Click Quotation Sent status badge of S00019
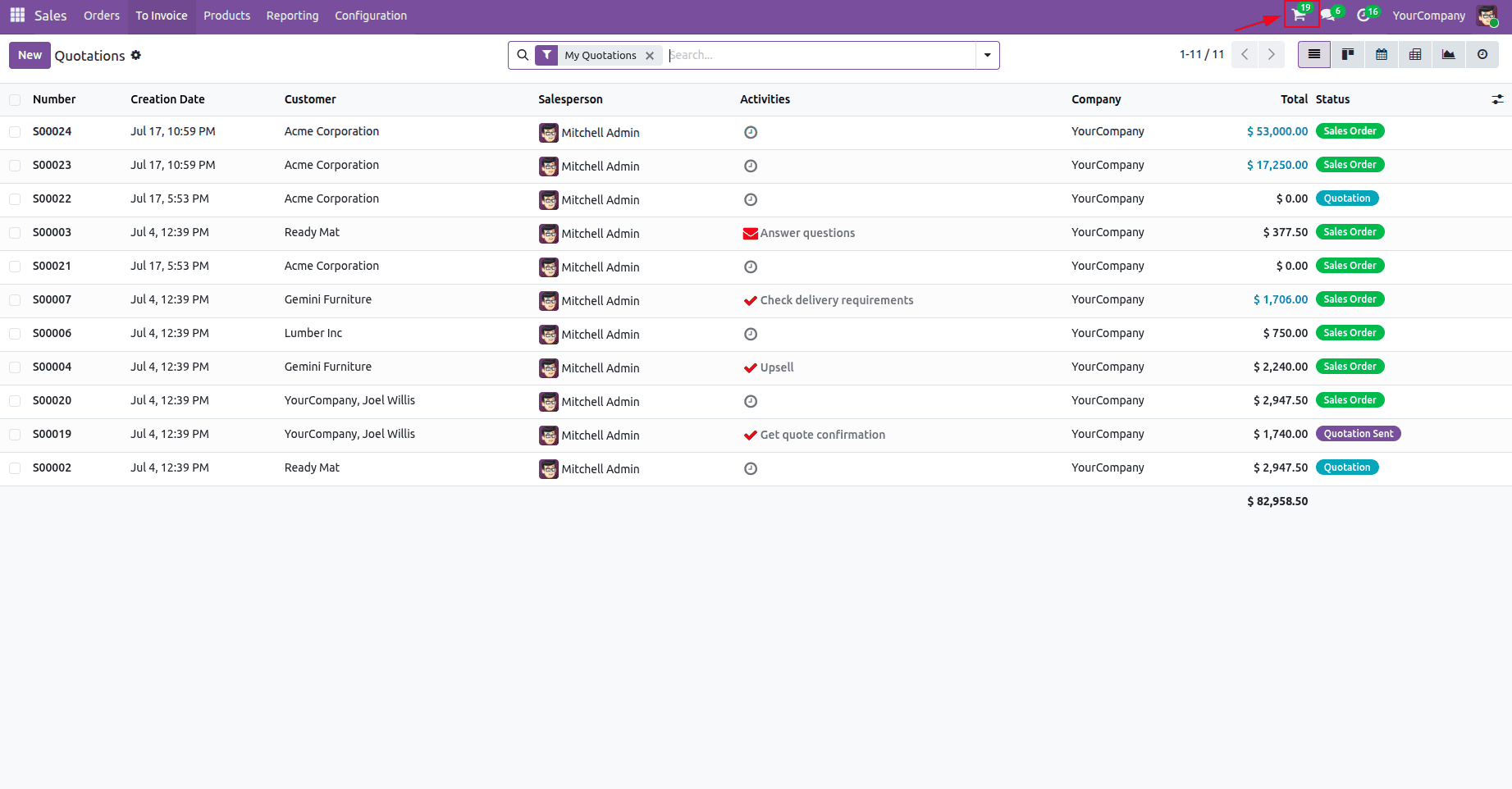 click(1358, 434)
